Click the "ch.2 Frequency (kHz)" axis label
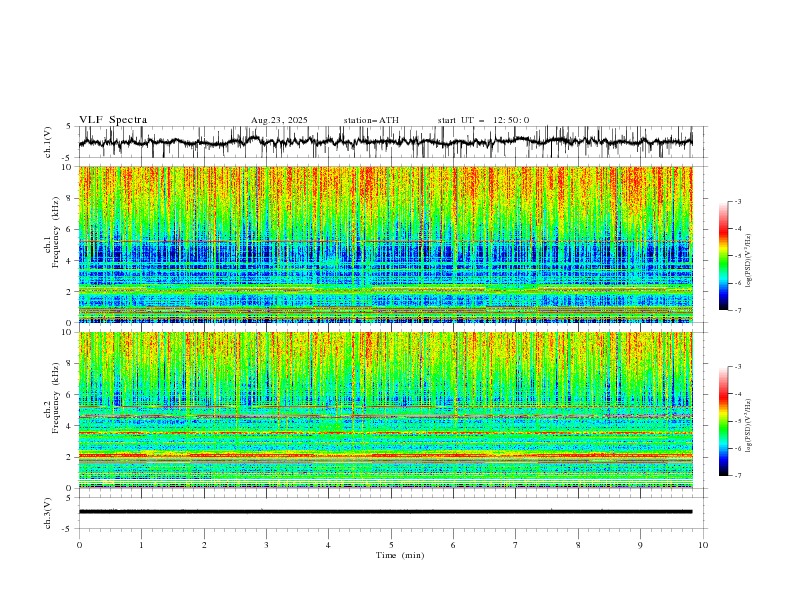 coord(51,398)
